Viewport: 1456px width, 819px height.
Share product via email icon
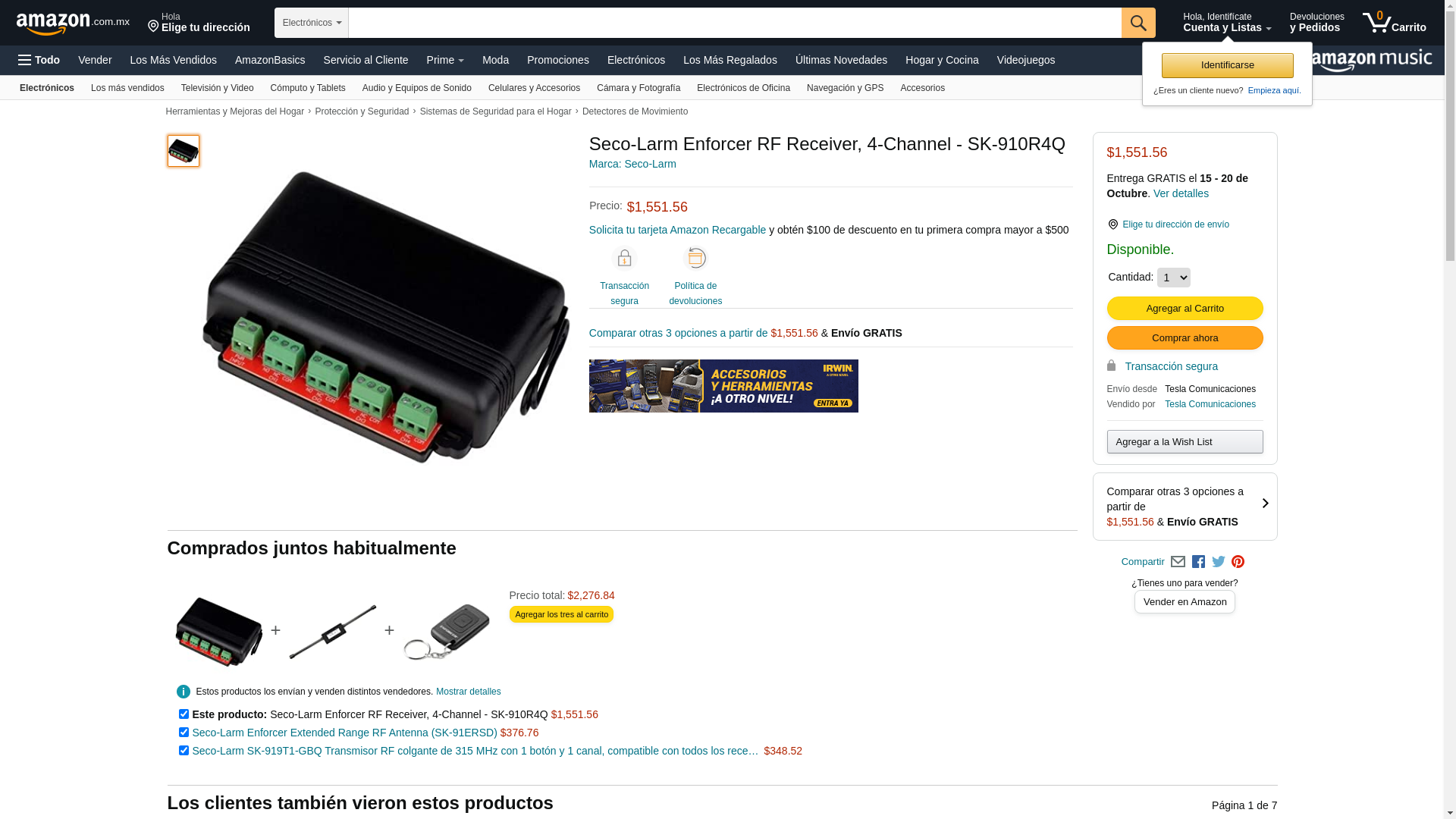tap(1178, 562)
